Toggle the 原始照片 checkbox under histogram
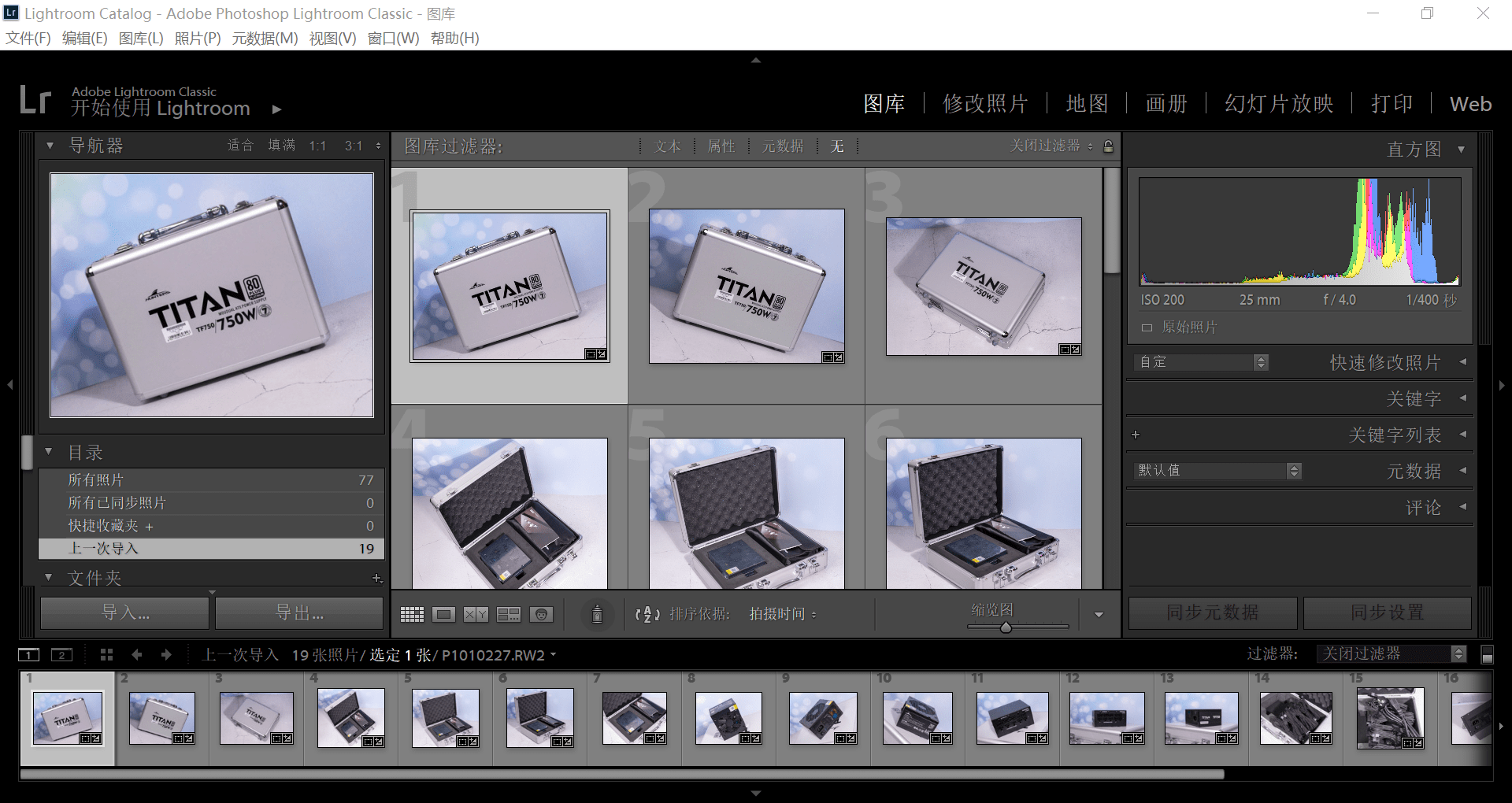Image resolution: width=1512 pixels, height=803 pixels. pyautogui.click(x=1147, y=327)
